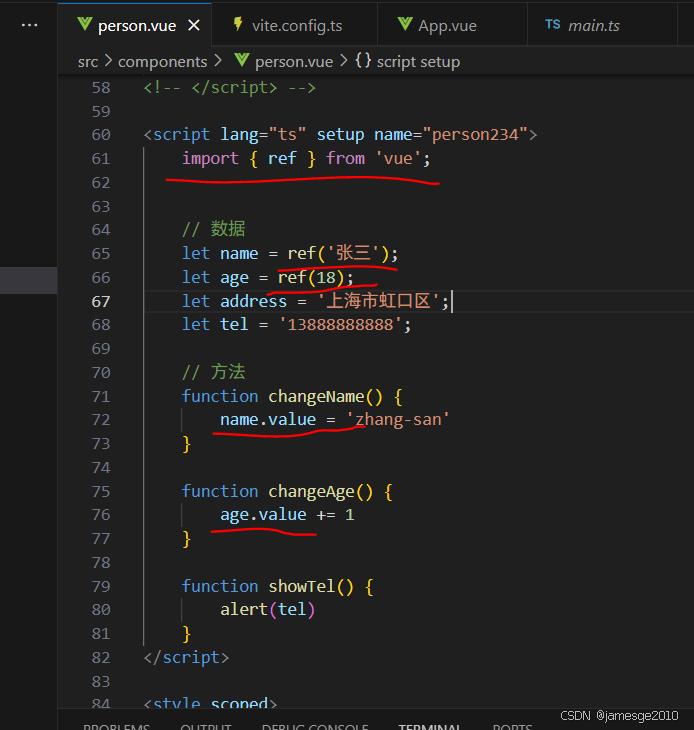
Task: Expand the chevron after person.vue breadcrumb
Action: tap(344, 61)
